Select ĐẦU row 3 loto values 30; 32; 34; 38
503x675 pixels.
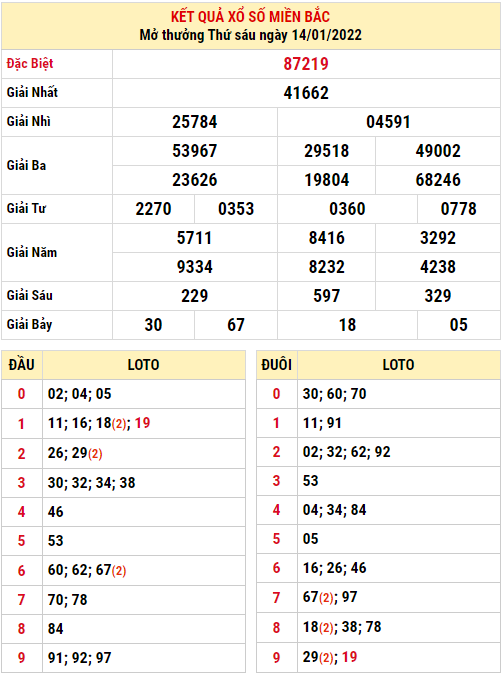point(91,483)
